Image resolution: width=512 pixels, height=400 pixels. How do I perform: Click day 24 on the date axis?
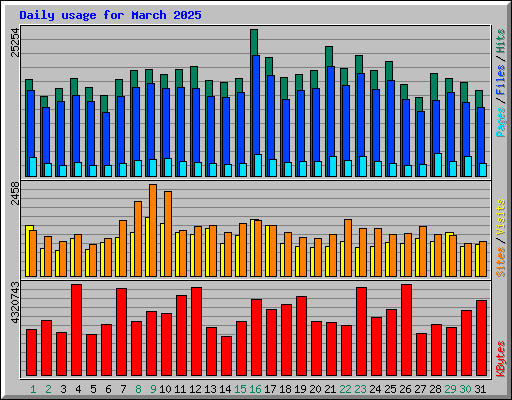click(375, 389)
